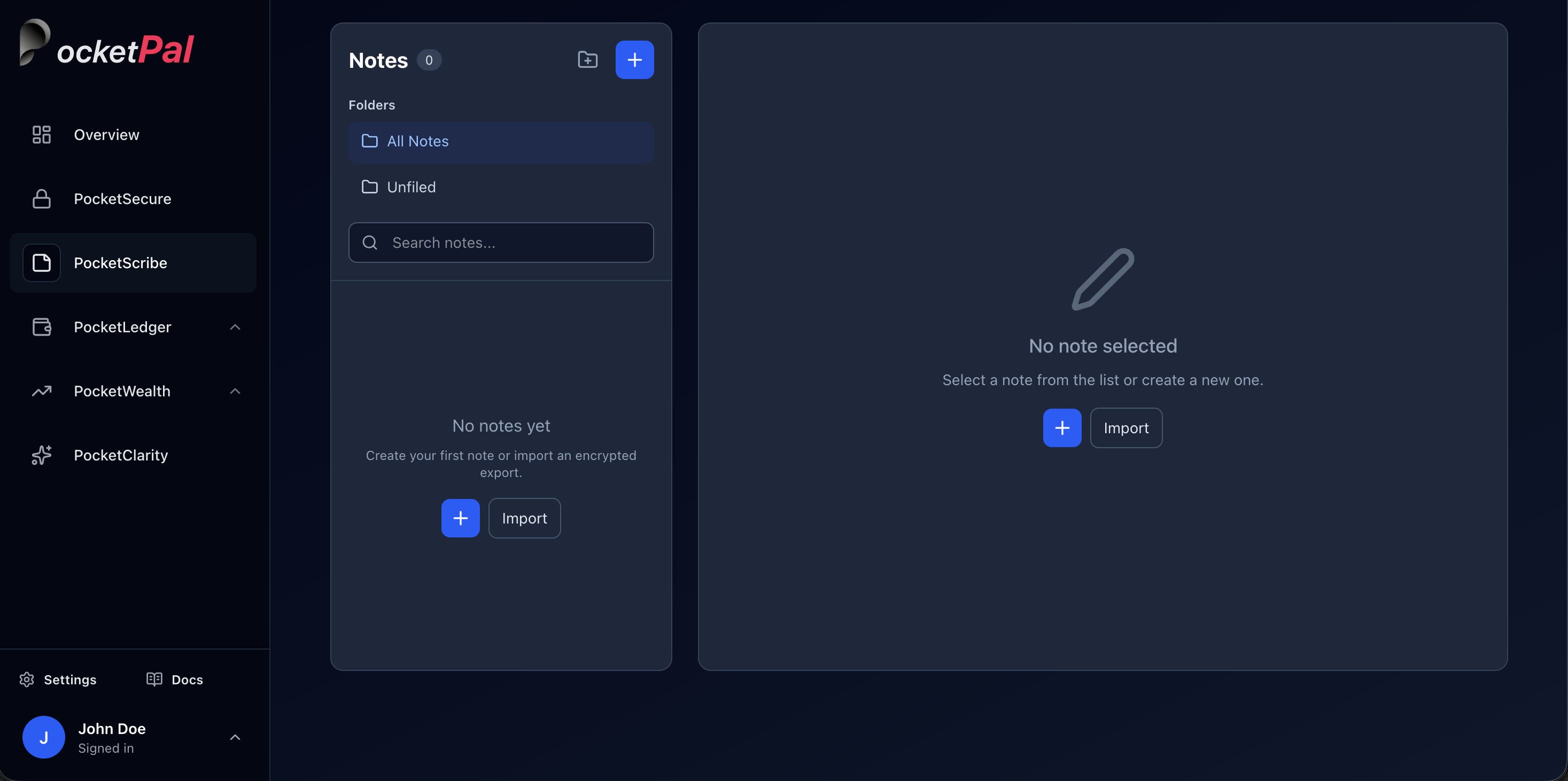Click Import under No note selected

(1126, 428)
